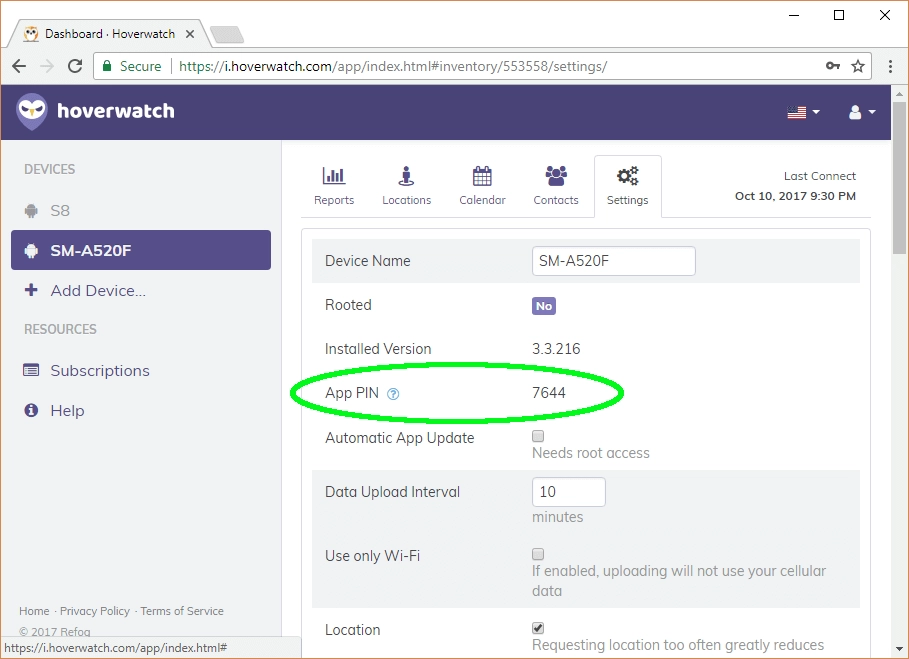Click the Home footer link
Viewport: 909px width, 659px height.
(x=34, y=611)
